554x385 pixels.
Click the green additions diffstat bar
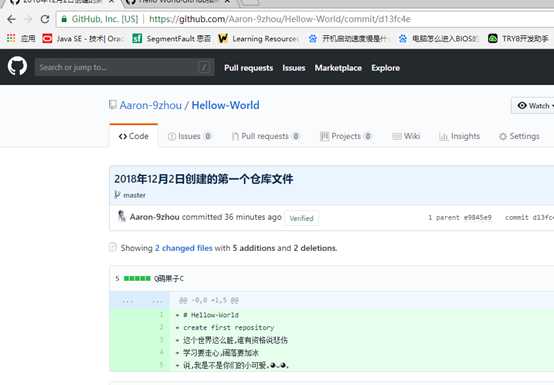137,278
